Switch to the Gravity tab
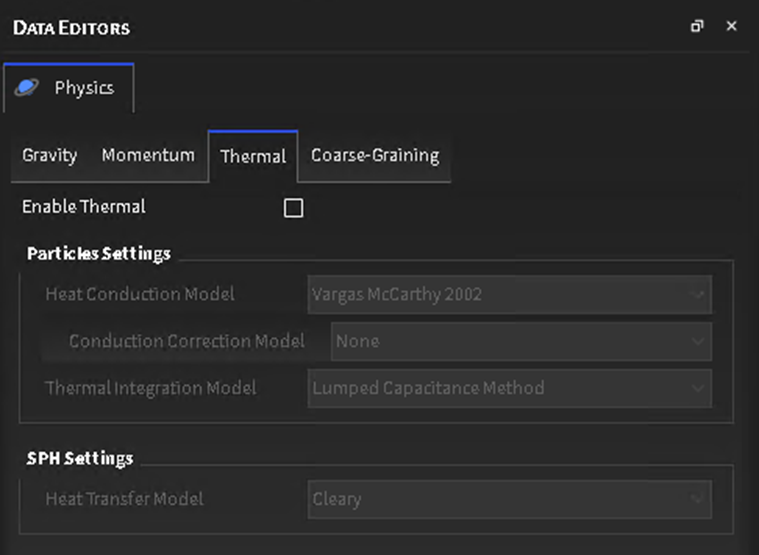The width and height of the screenshot is (759, 555). (x=49, y=155)
